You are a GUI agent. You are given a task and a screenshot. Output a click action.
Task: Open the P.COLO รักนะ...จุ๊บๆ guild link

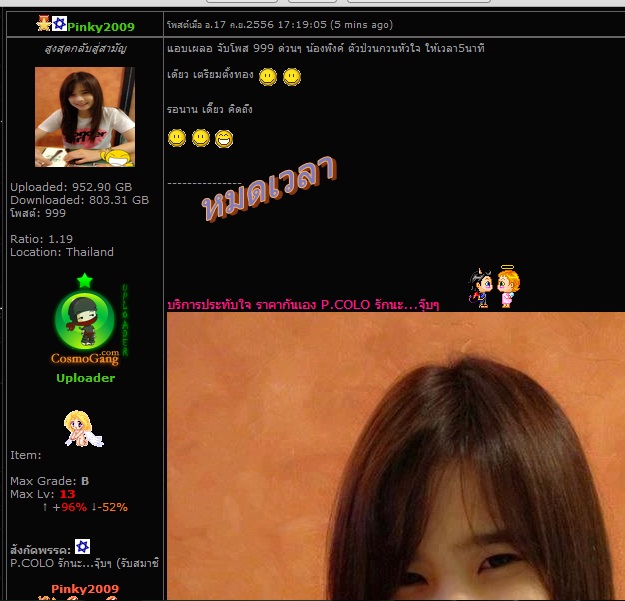85,563
